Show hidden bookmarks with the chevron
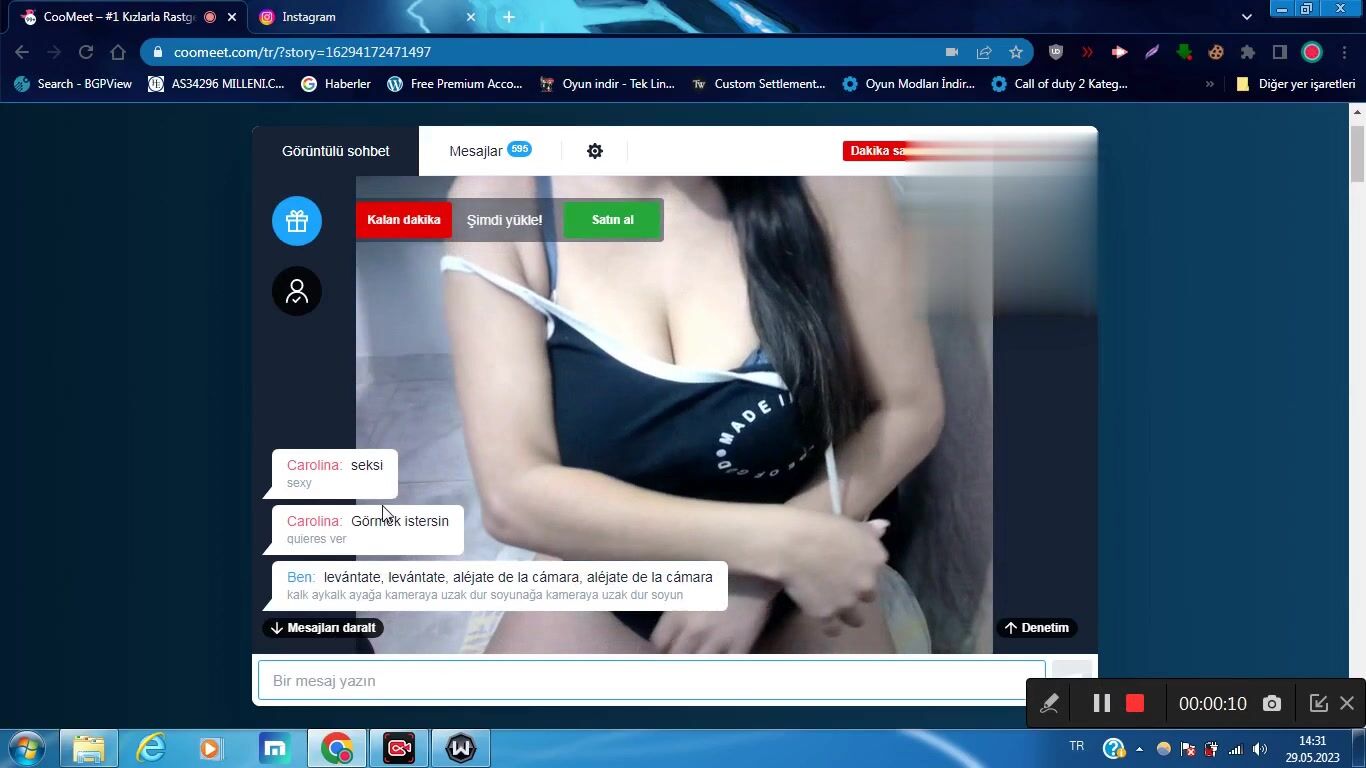This screenshot has width=1366, height=768. tap(1209, 84)
